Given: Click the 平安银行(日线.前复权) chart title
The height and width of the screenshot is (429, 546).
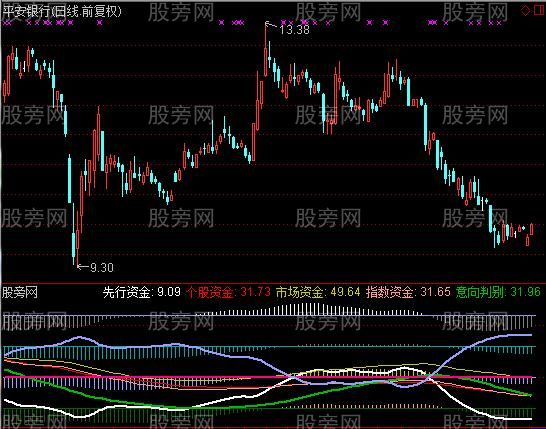Looking at the screenshot, I should pos(62,11).
